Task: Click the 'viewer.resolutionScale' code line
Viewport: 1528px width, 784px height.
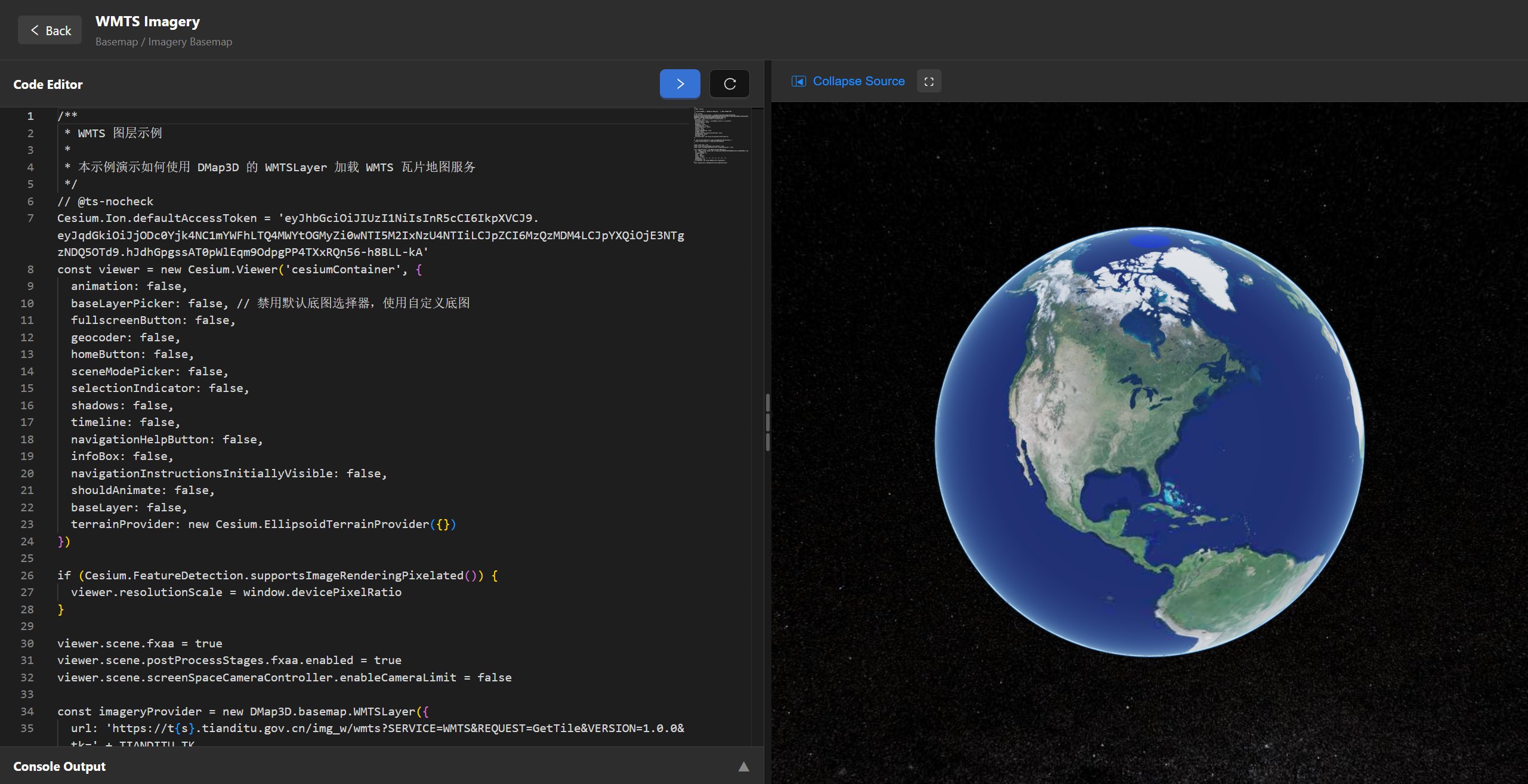Action: tap(236, 592)
